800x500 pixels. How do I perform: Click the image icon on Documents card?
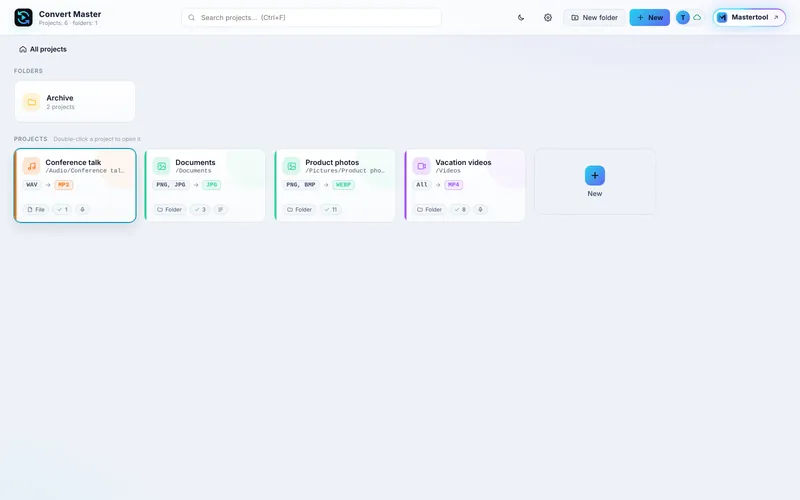162,166
